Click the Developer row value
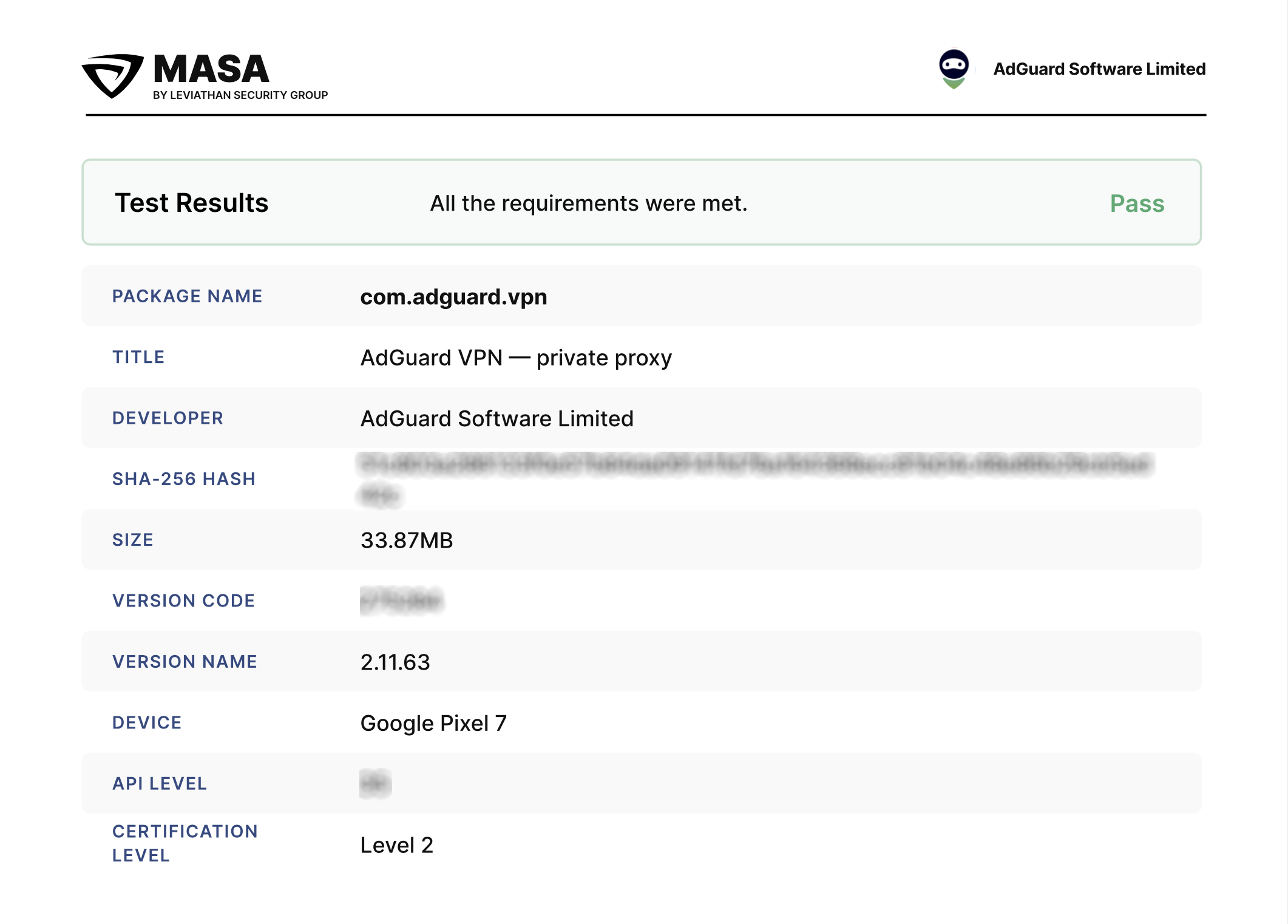Screen dimensions: 1288x924 (x=497, y=418)
